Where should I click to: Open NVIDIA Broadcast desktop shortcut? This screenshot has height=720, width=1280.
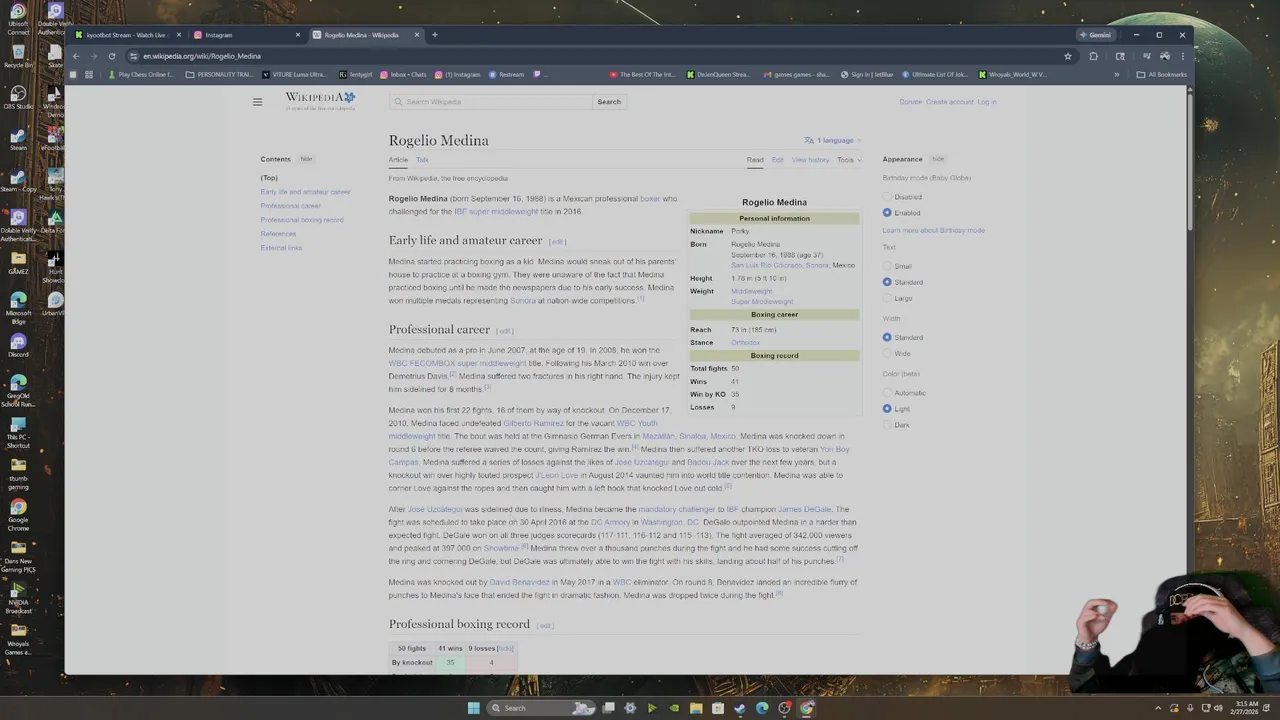tap(18, 598)
